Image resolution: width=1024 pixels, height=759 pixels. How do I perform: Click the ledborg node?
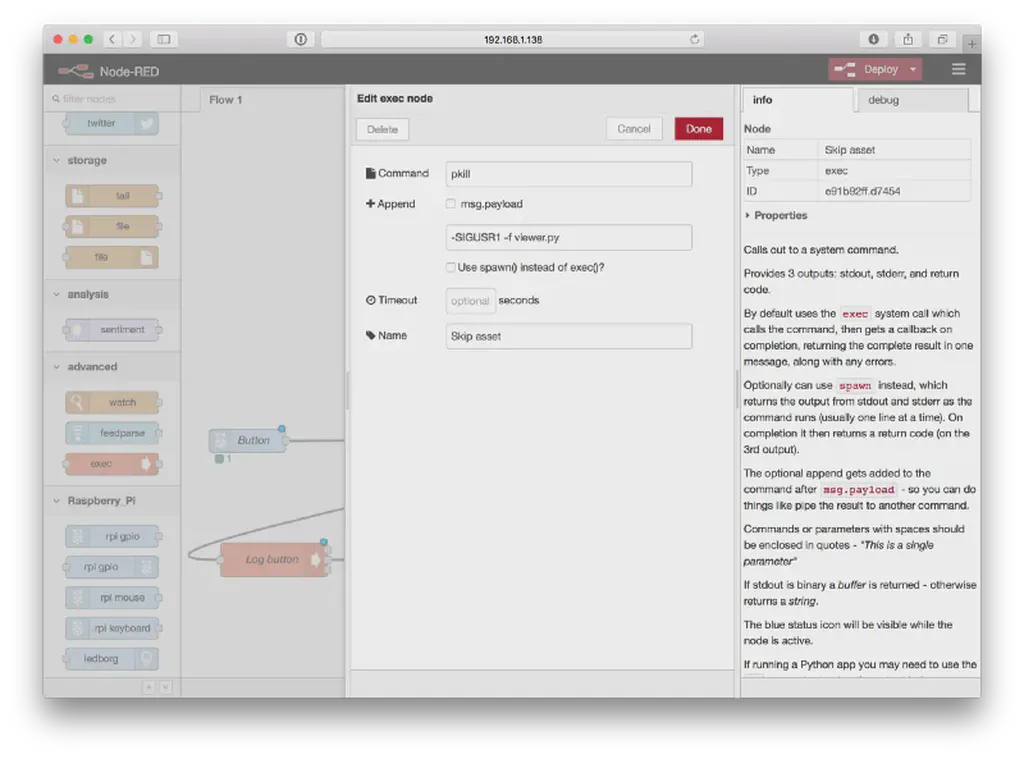tap(112, 659)
